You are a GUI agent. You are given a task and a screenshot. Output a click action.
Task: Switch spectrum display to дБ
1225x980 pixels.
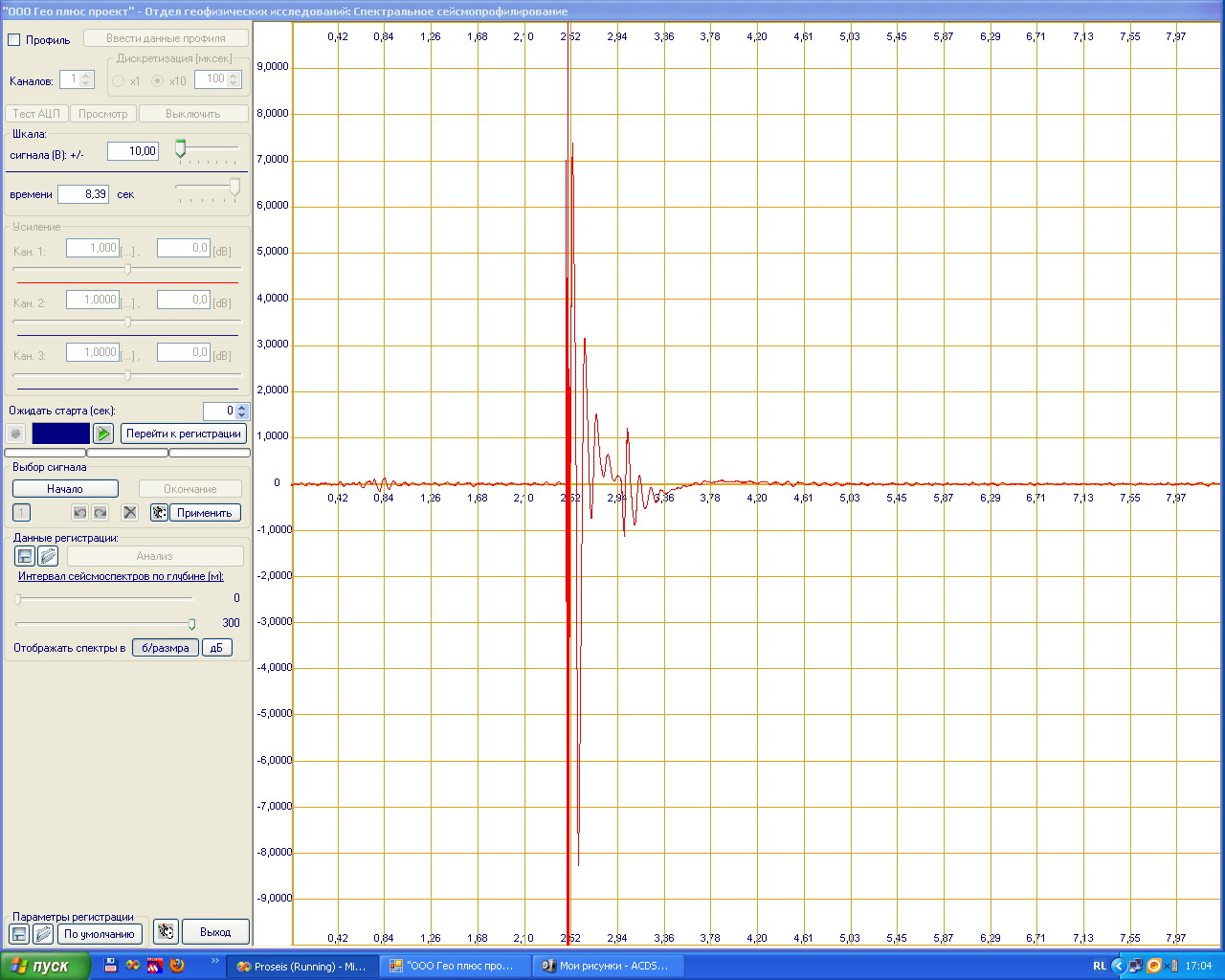pyautogui.click(x=216, y=648)
